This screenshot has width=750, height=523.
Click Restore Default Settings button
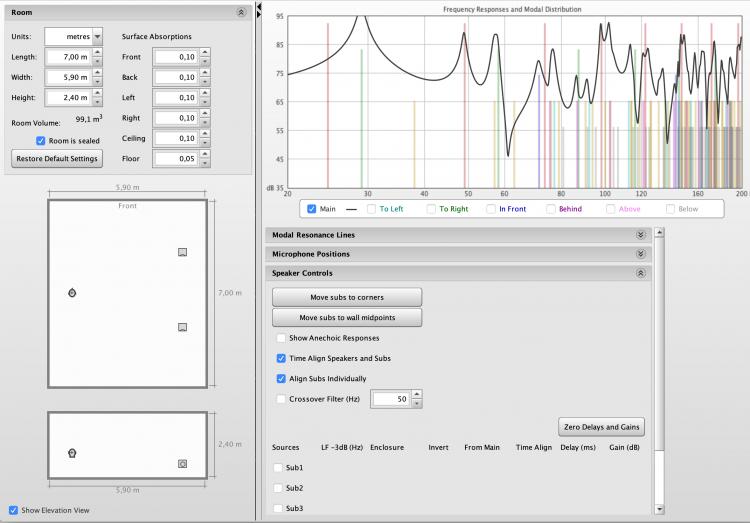57,159
